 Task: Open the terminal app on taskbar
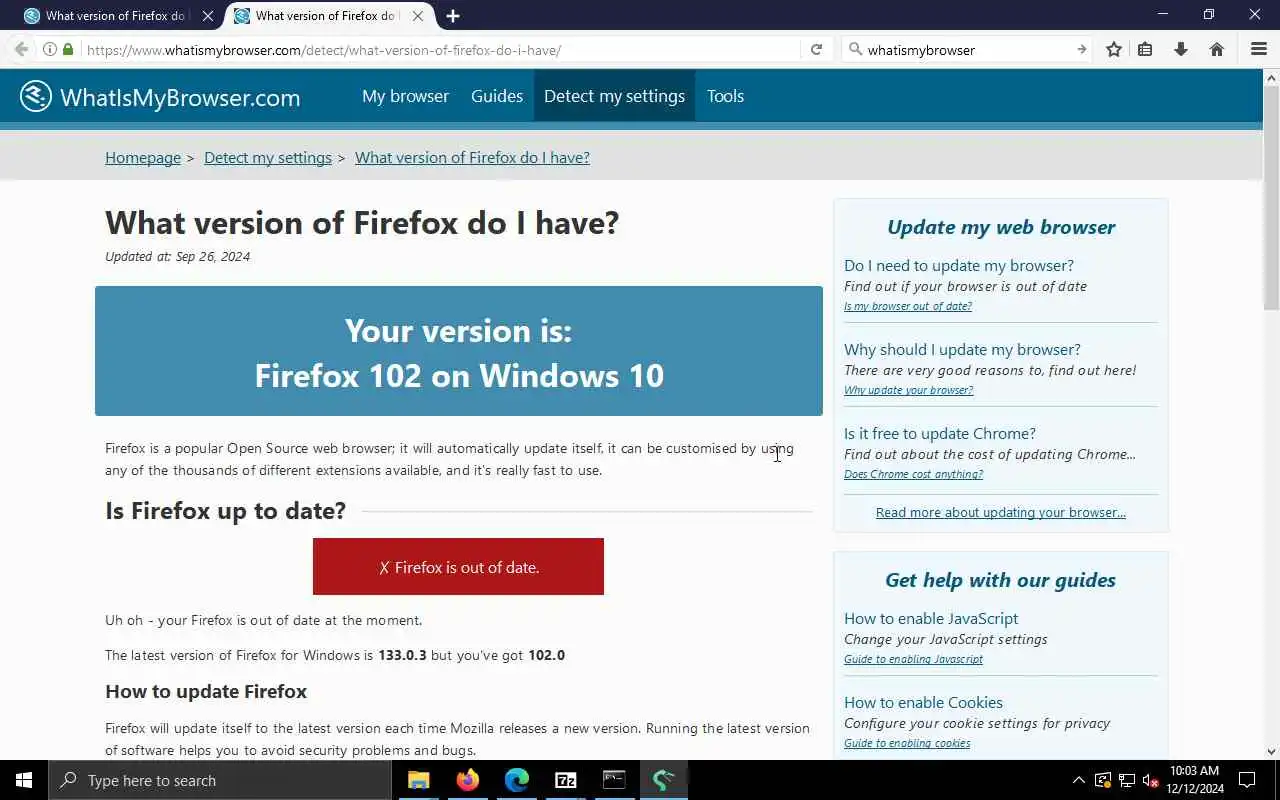(614, 780)
